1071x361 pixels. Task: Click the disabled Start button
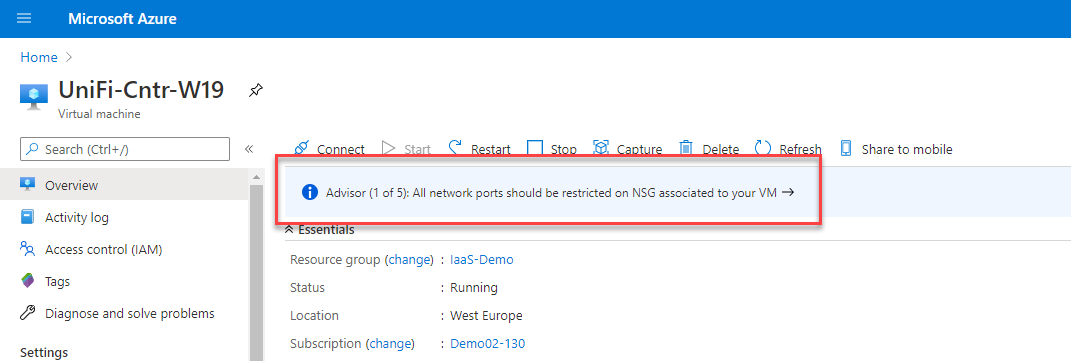click(x=406, y=149)
